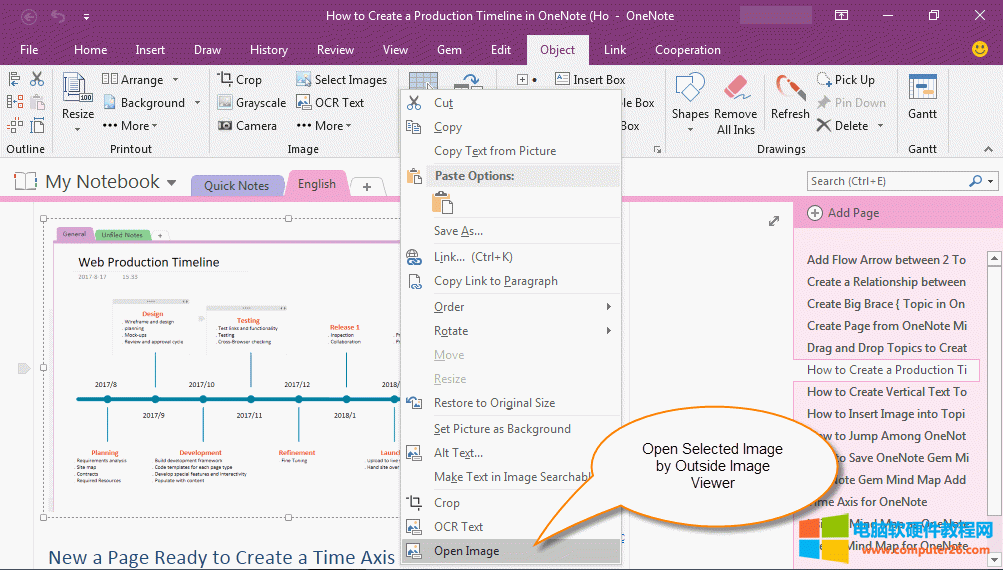Viewport: 1003px width, 570px height.
Task: Click the Search notes input field
Action: (x=886, y=181)
